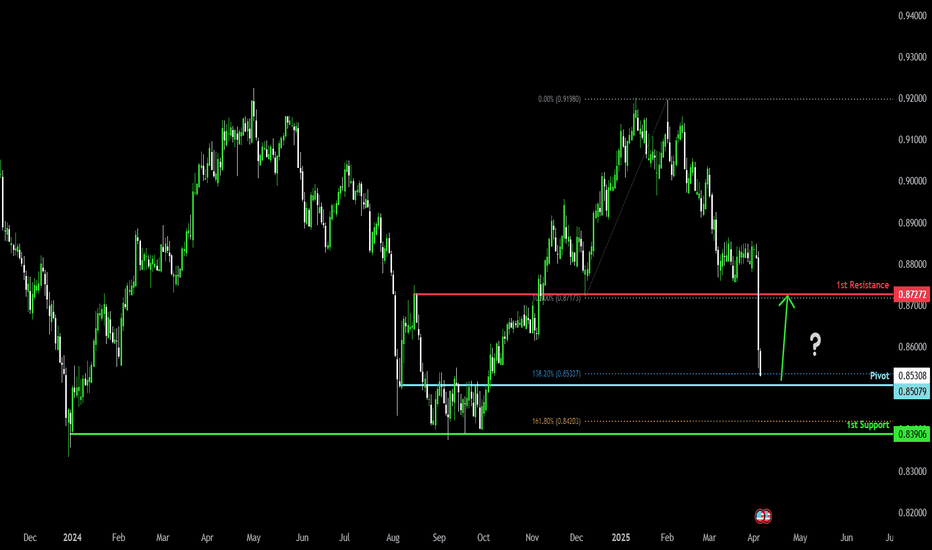Select the cyan 0.85079 pivot price tag
The width and height of the screenshot is (932, 550).
click(912, 391)
